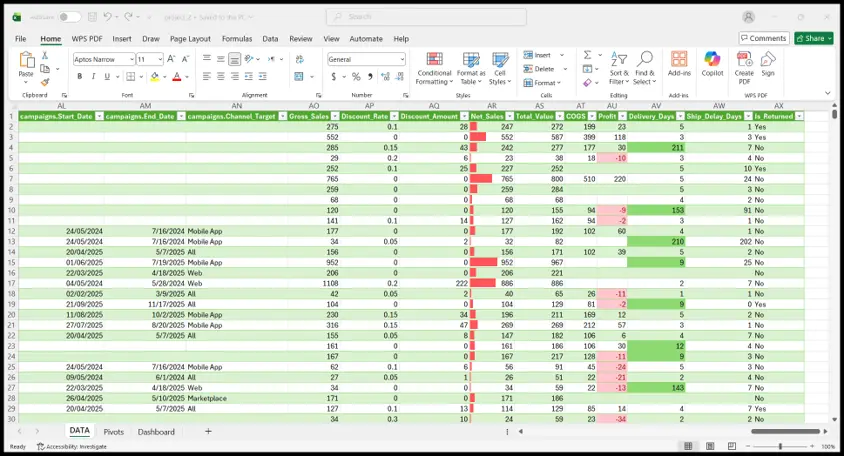
Task: Click the Share button
Action: pos(814,38)
